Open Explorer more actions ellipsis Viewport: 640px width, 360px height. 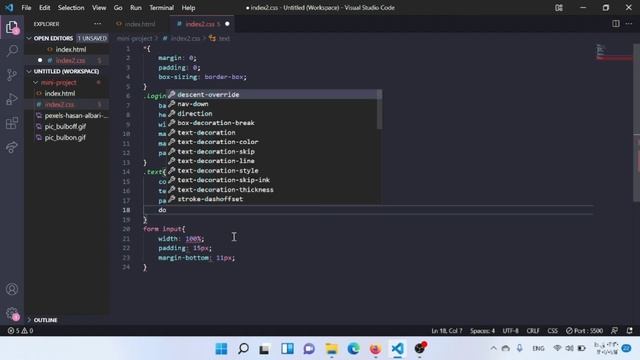pos(98,24)
